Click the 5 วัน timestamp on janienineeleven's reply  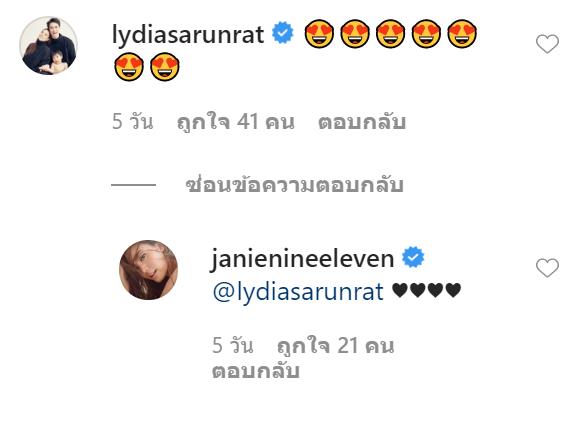tap(233, 346)
